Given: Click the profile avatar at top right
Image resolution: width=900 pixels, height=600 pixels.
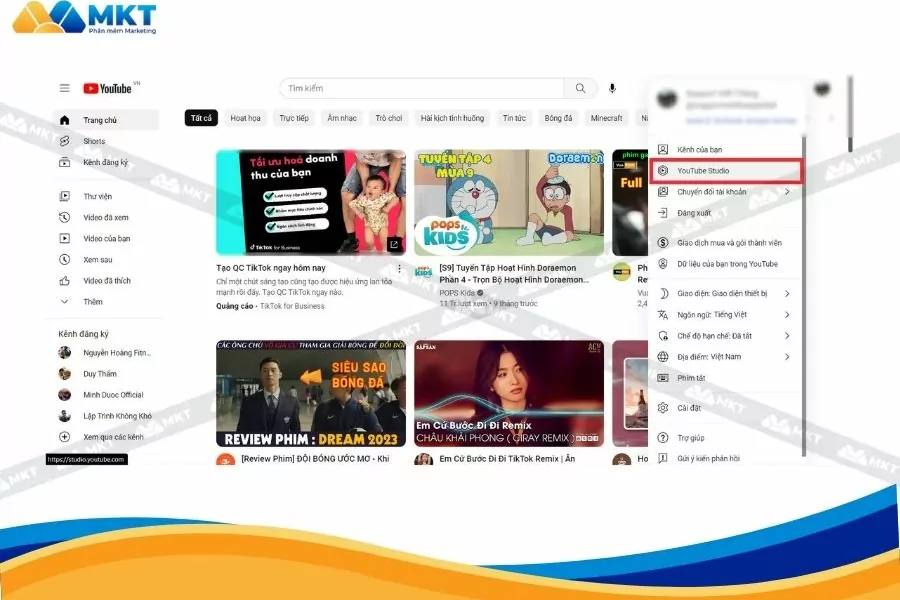Looking at the screenshot, I should [822, 88].
